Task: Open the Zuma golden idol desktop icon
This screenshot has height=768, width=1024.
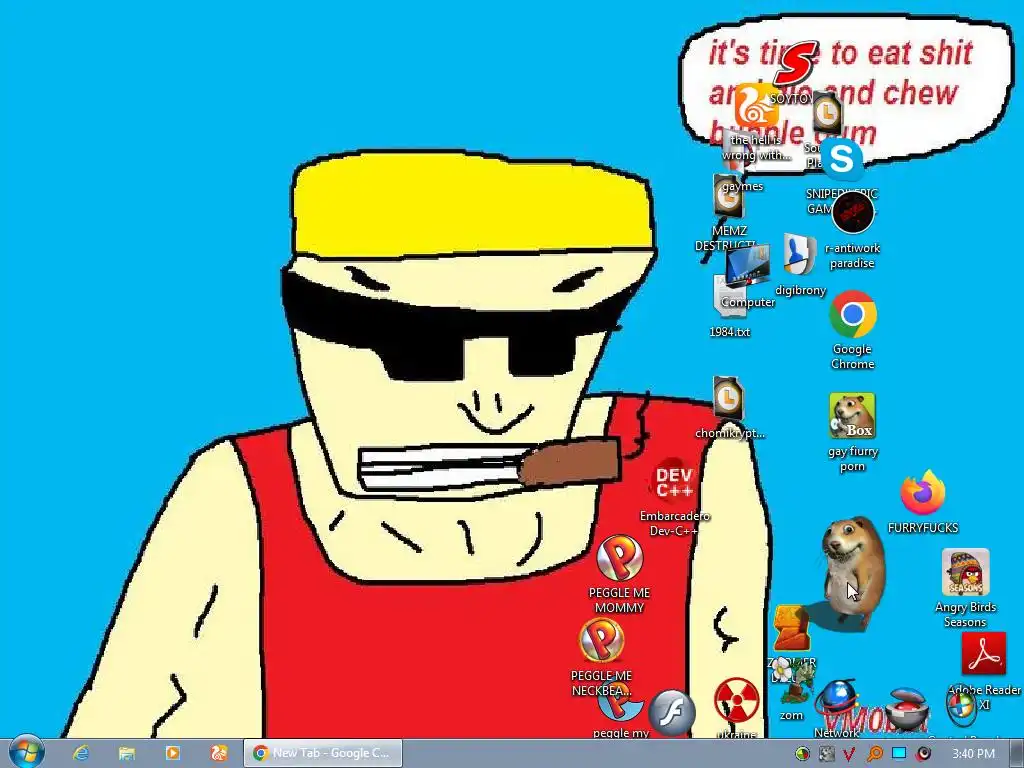Action: tap(791, 630)
